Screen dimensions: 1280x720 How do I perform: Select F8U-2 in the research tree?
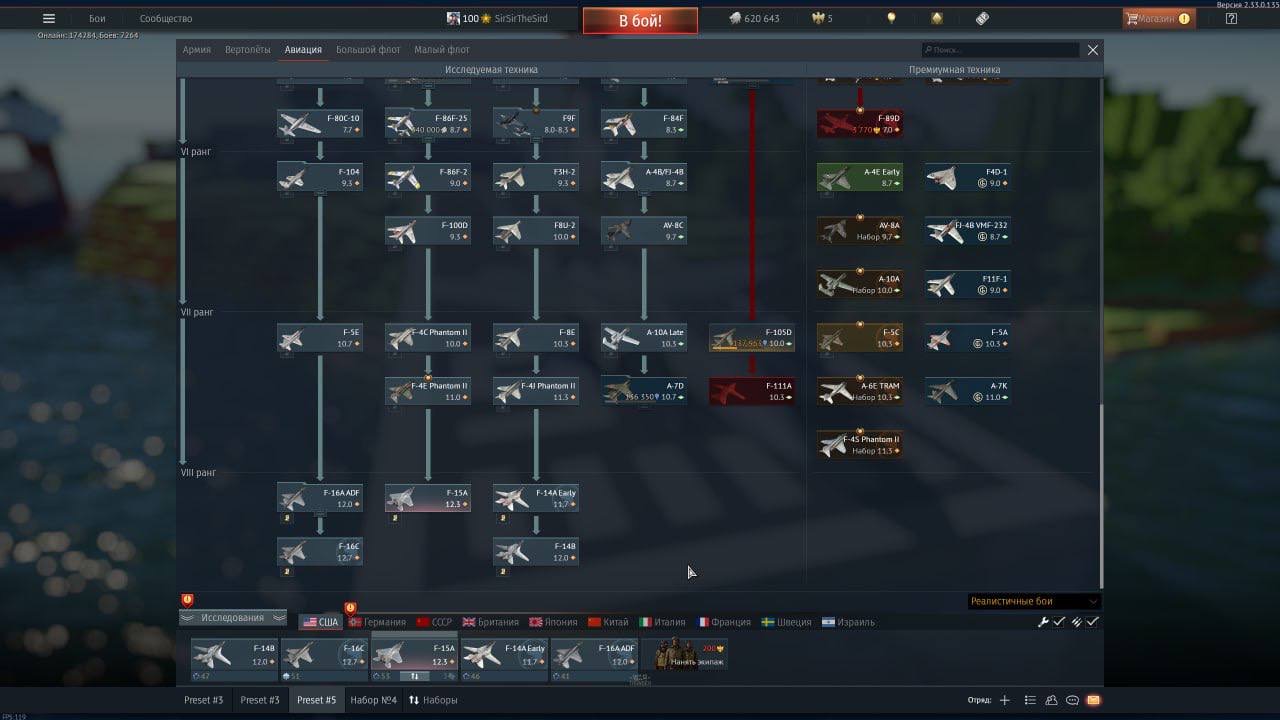click(x=536, y=231)
